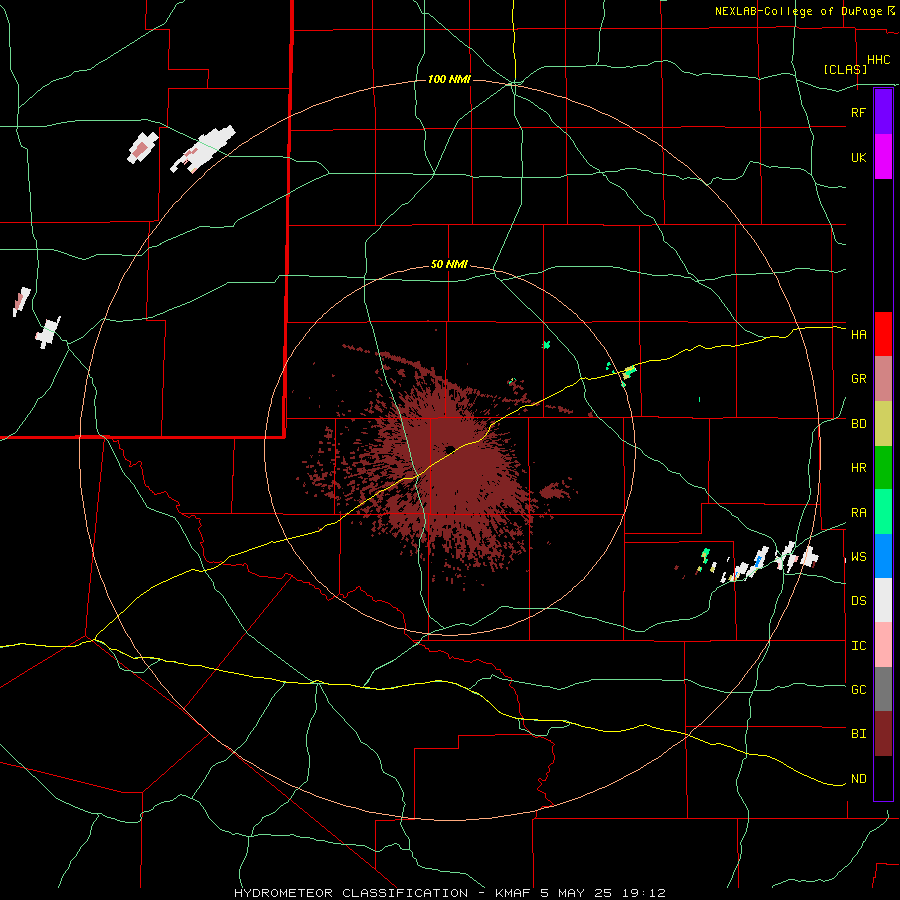Click the UK magenta legend swatch
900x900 pixels.
[883, 156]
